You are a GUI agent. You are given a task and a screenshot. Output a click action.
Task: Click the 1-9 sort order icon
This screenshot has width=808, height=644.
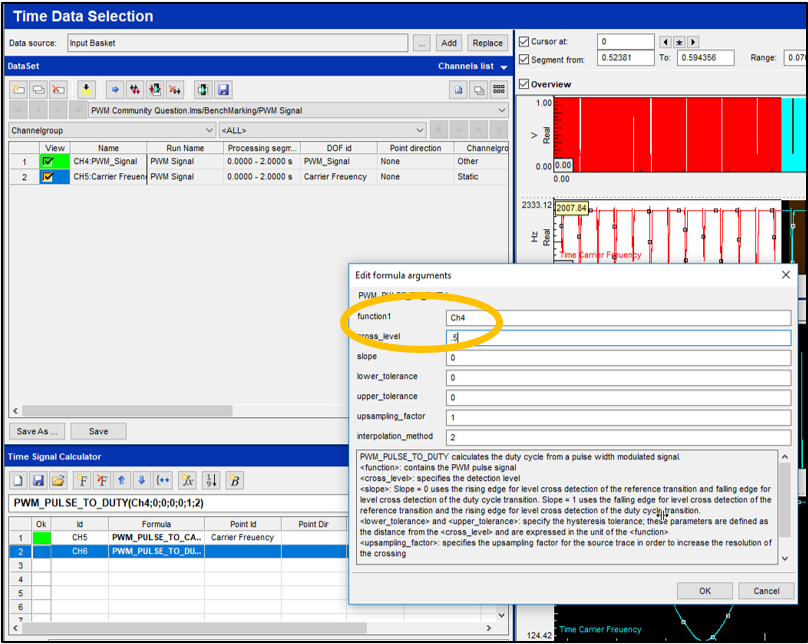point(211,481)
